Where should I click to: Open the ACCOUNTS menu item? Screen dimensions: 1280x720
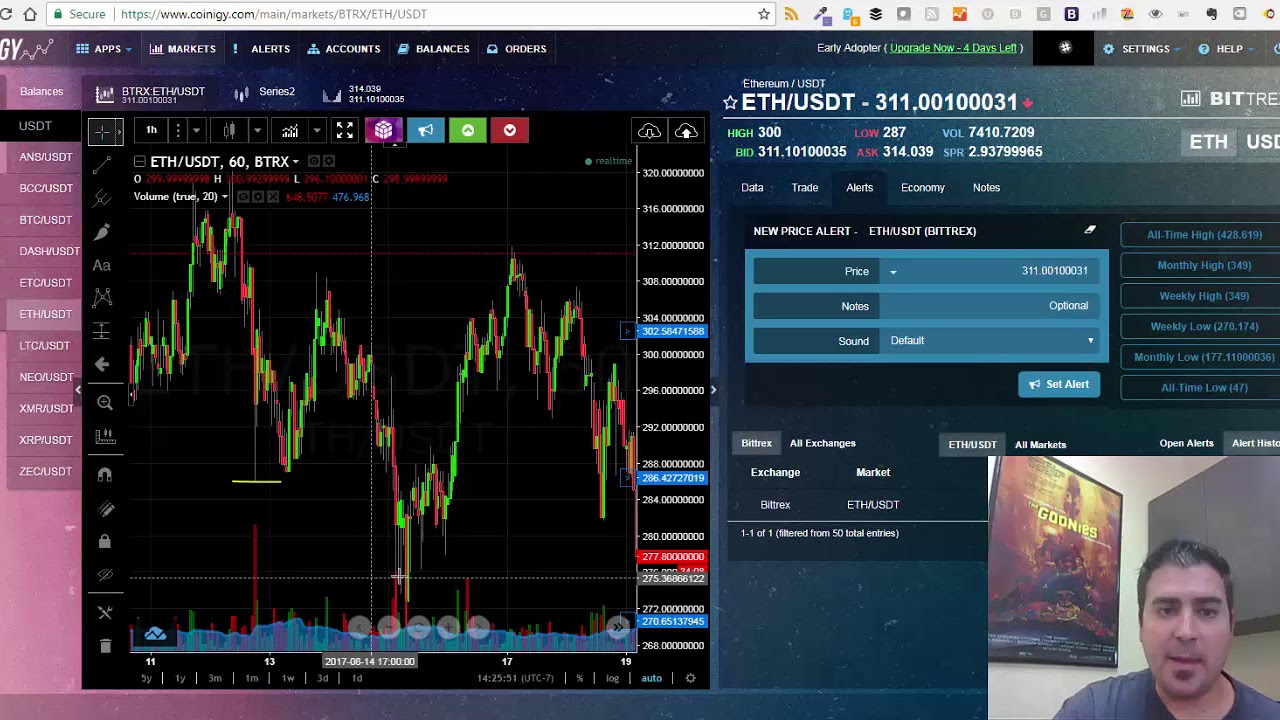(344, 49)
